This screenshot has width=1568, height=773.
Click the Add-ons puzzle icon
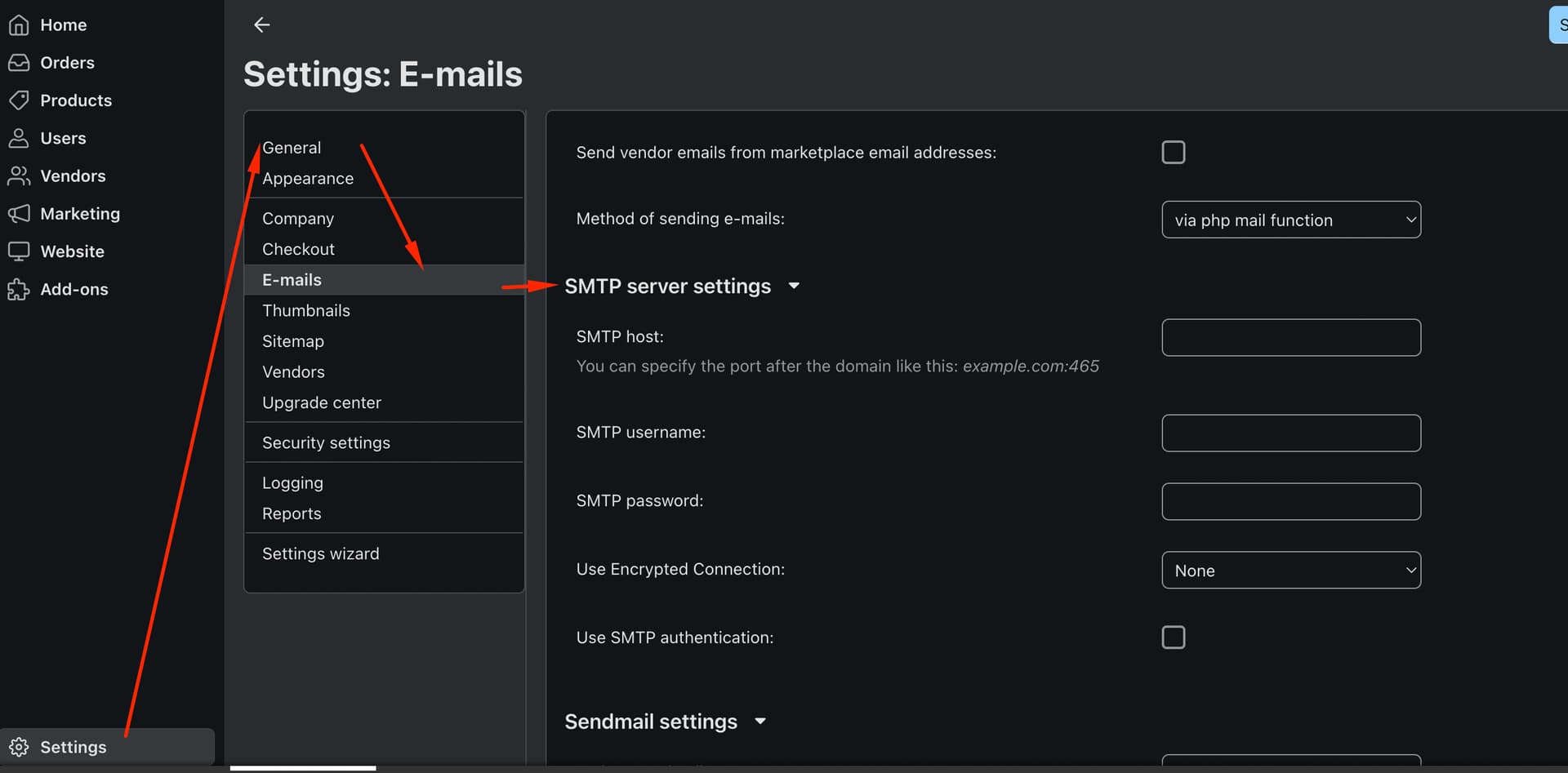(x=19, y=289)
